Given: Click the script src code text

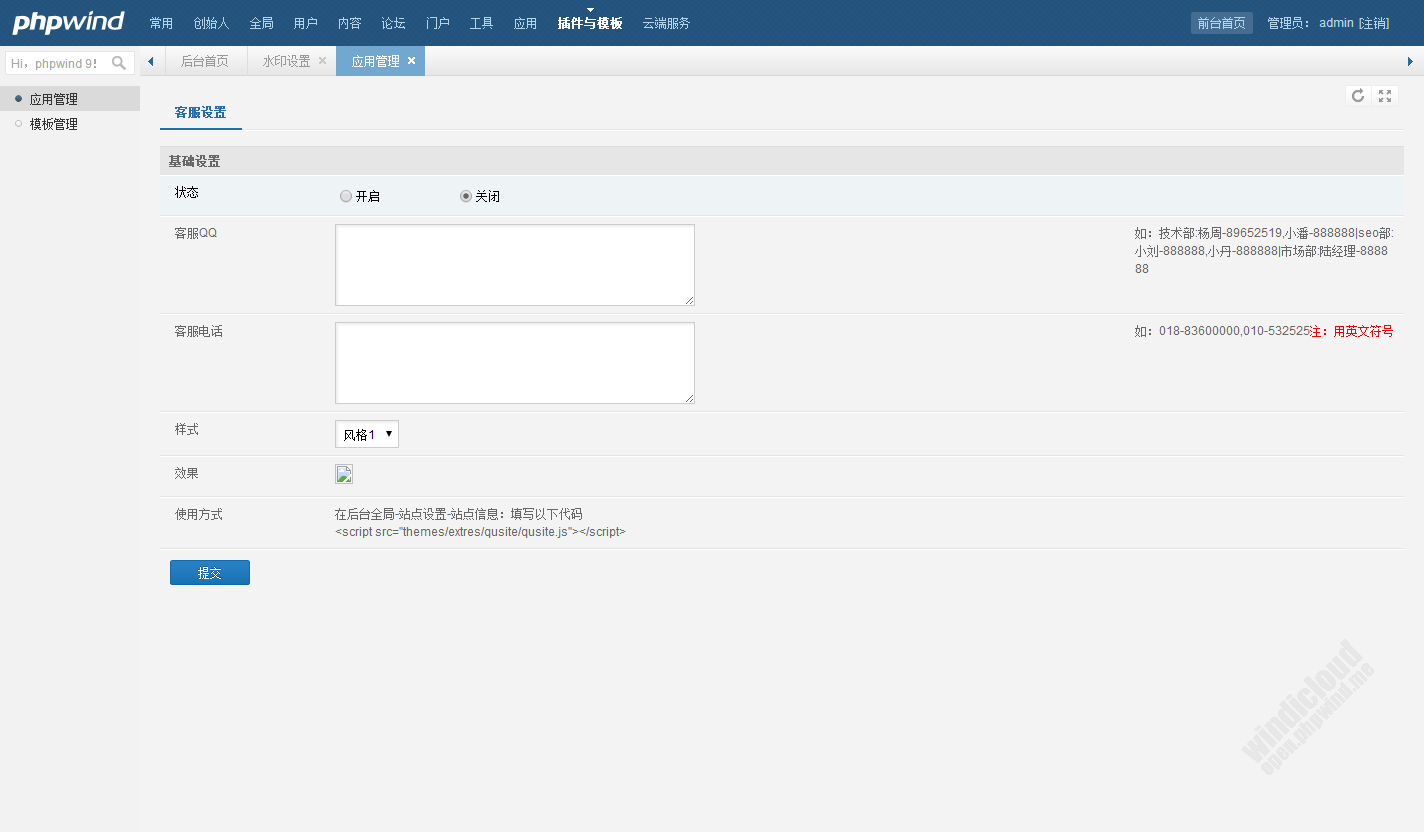Looking at the screenshot, I should tap(480, 532).
